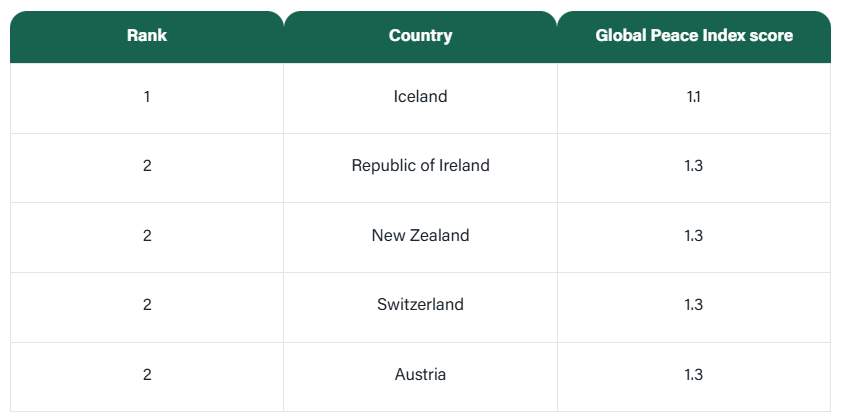Click the rank cell for New Zealand
The image size is (844, 420).
tap(147, 236)
